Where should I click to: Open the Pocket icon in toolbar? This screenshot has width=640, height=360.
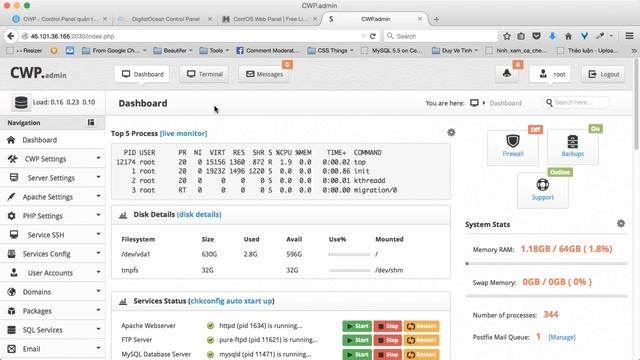click(x=536, y=36)
